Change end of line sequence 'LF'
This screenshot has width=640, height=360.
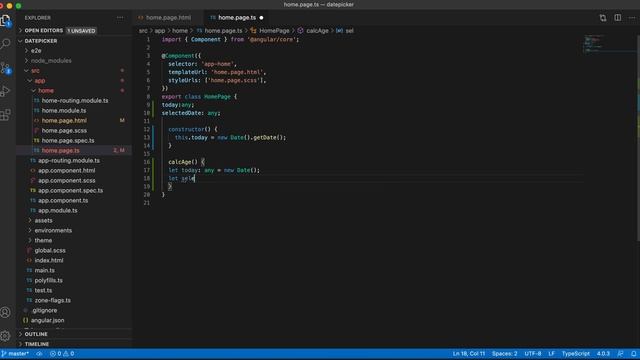[x=551, y=353]
